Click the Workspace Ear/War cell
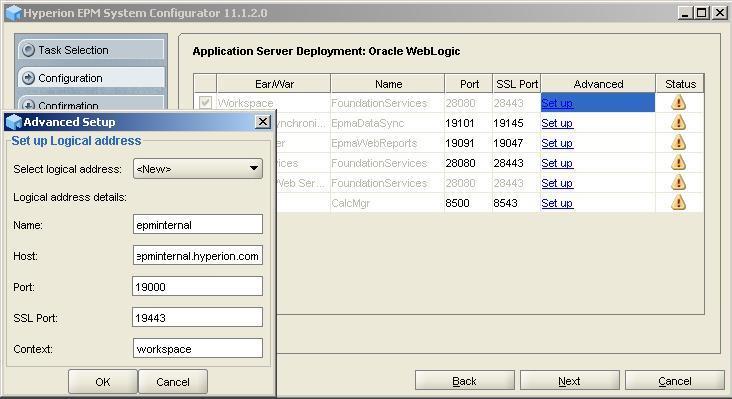The image size is (732, 399). tap(274, 103)
